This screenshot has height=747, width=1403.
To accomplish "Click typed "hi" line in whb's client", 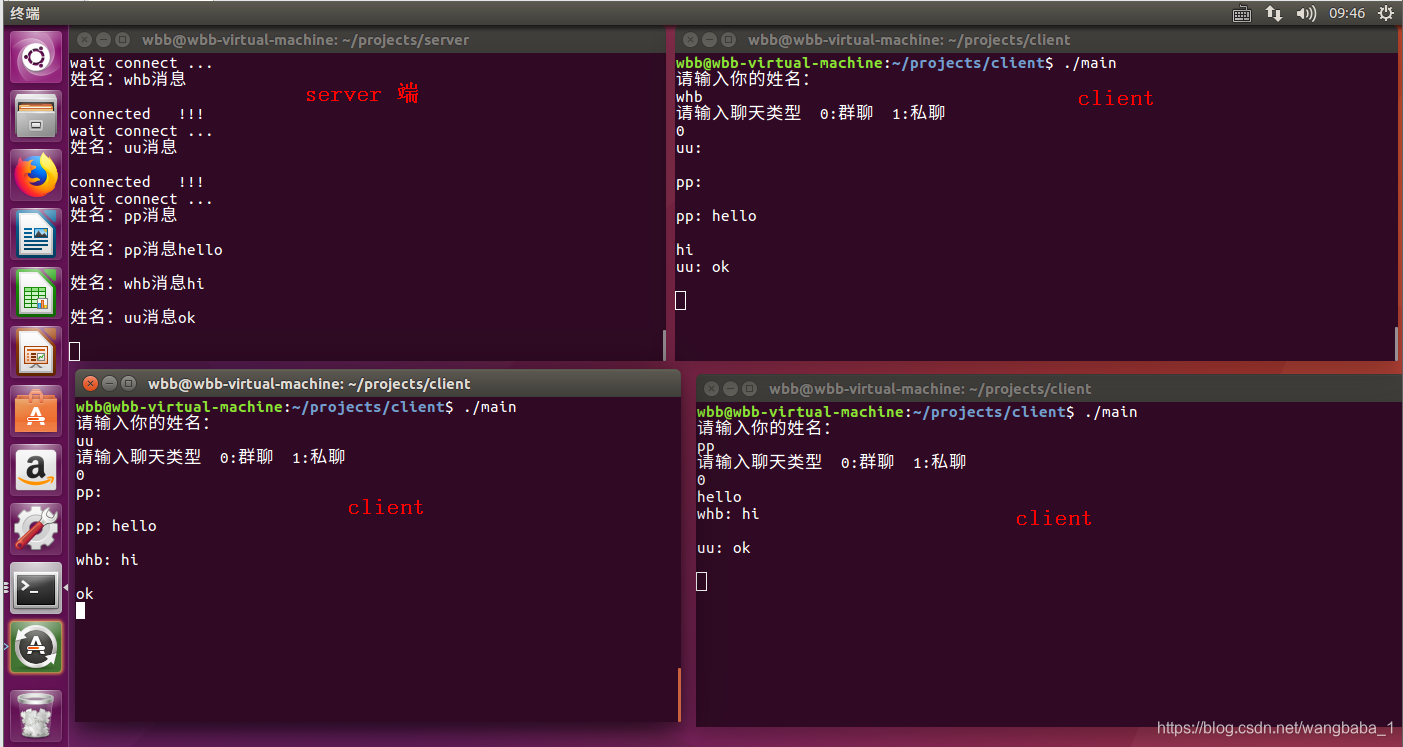I will pyautogui.click(x=685, y=250).
